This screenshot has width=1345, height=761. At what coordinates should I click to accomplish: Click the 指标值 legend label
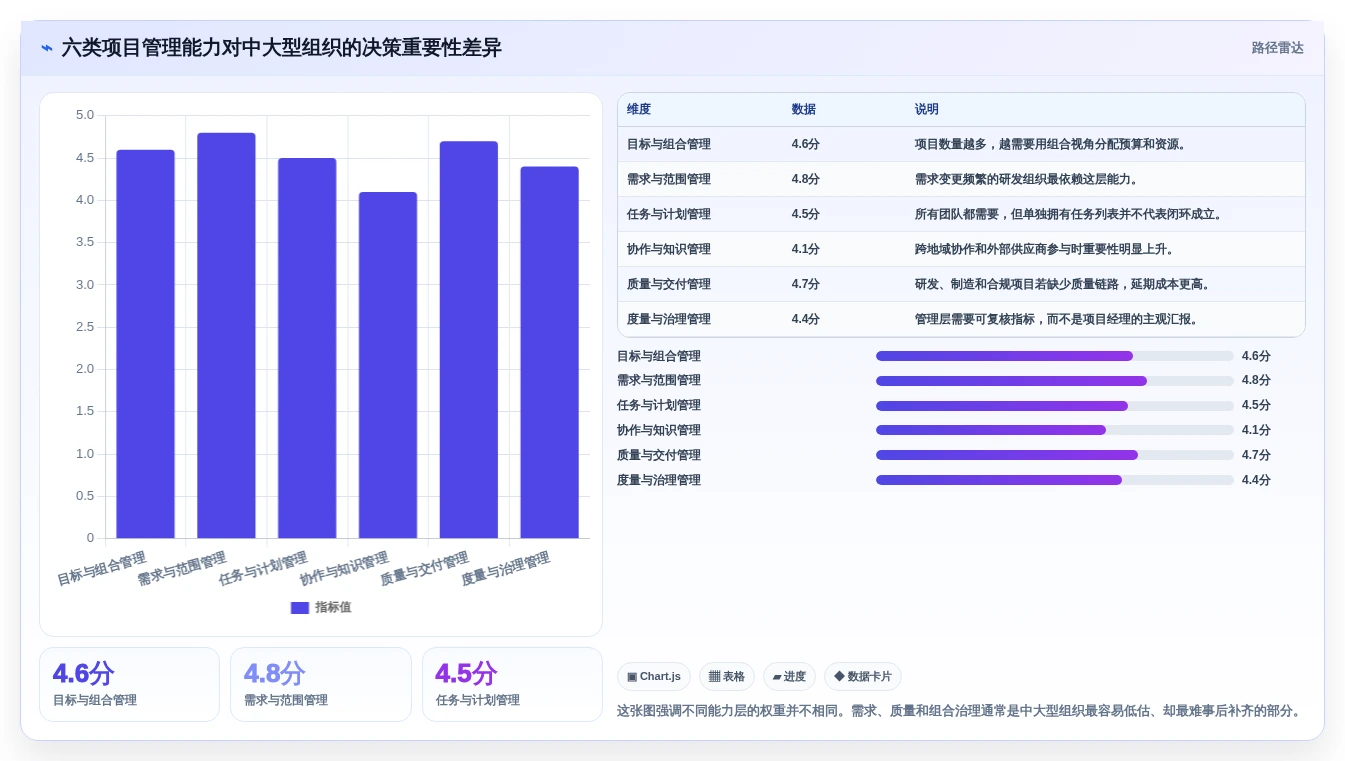tap(333, 607)
